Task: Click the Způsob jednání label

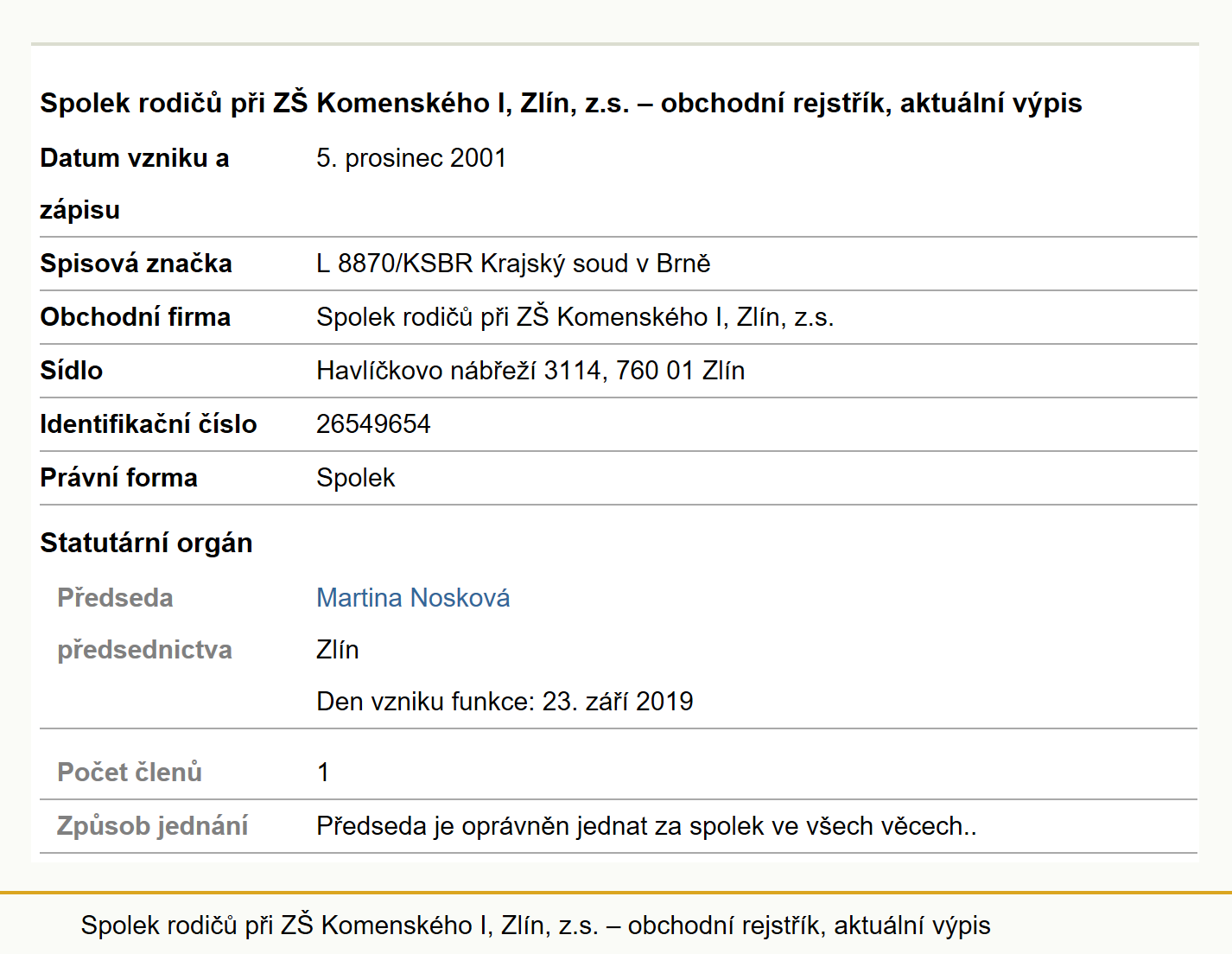Action: (152, 826)
